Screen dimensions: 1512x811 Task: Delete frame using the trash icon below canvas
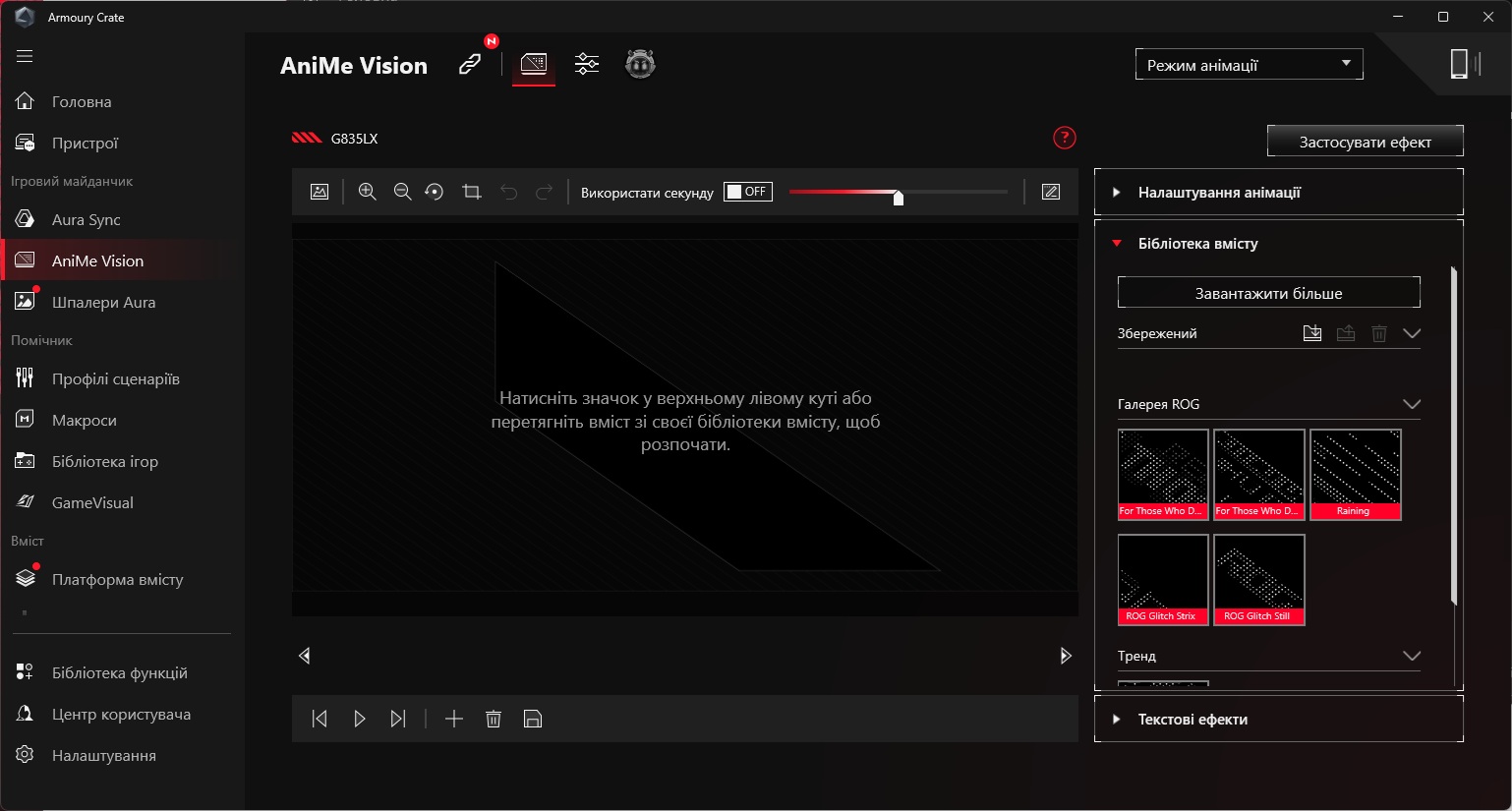click(494, 719)
